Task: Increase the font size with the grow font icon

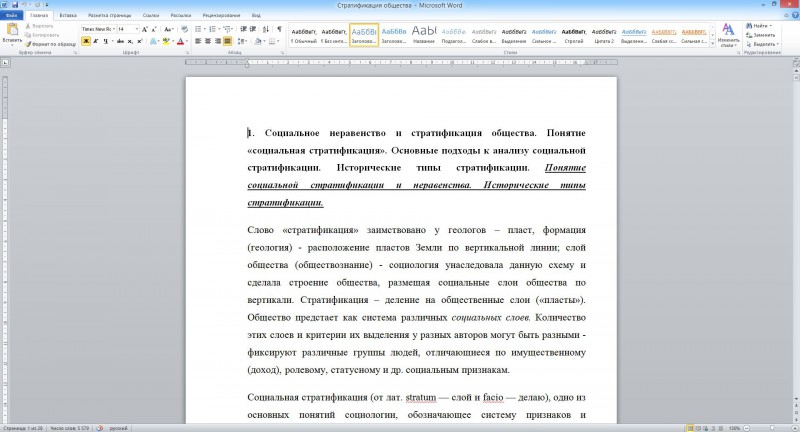Action: (145, 29)
